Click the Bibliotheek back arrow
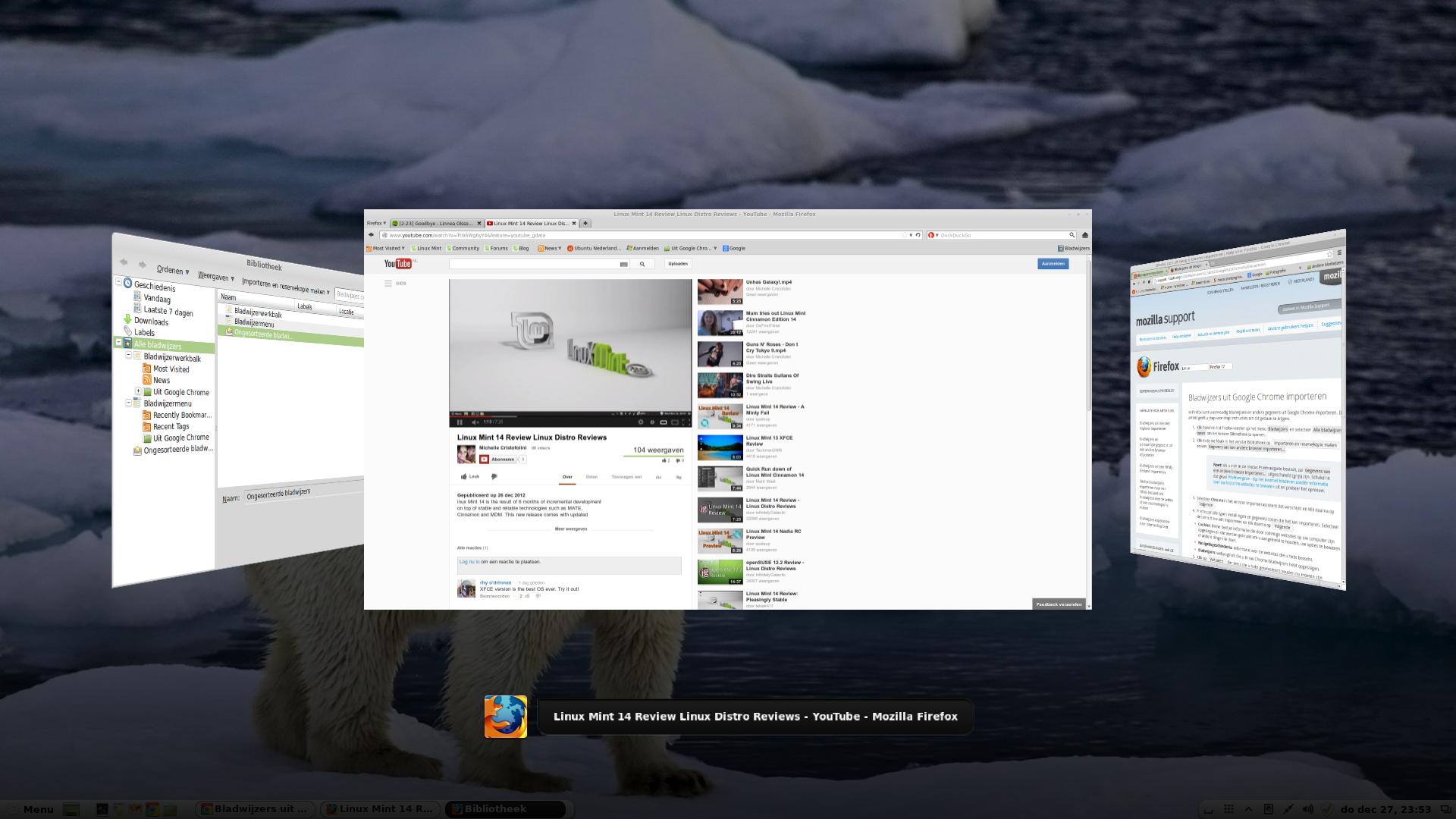Image resolution: width=1456 pixels, height=819 pixels. (124, 262)
